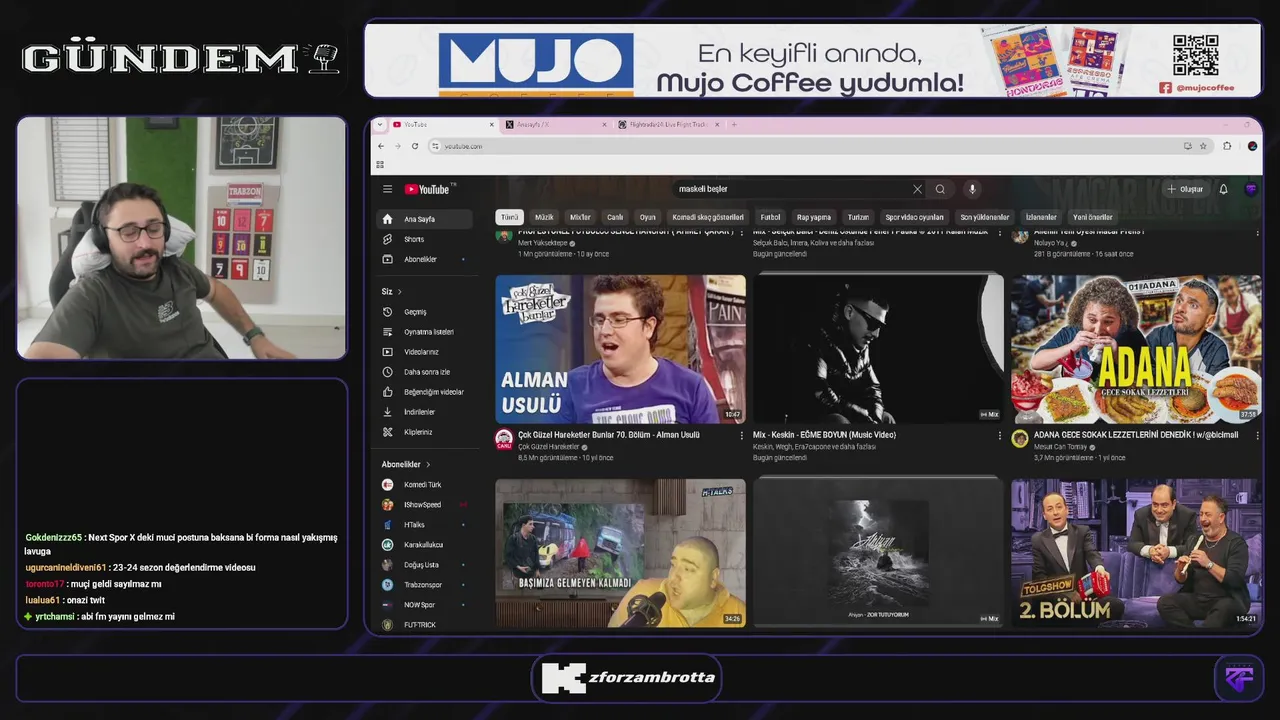Open HTalks subscription channel
The image size is (1280, 720).
coord(425,525)
